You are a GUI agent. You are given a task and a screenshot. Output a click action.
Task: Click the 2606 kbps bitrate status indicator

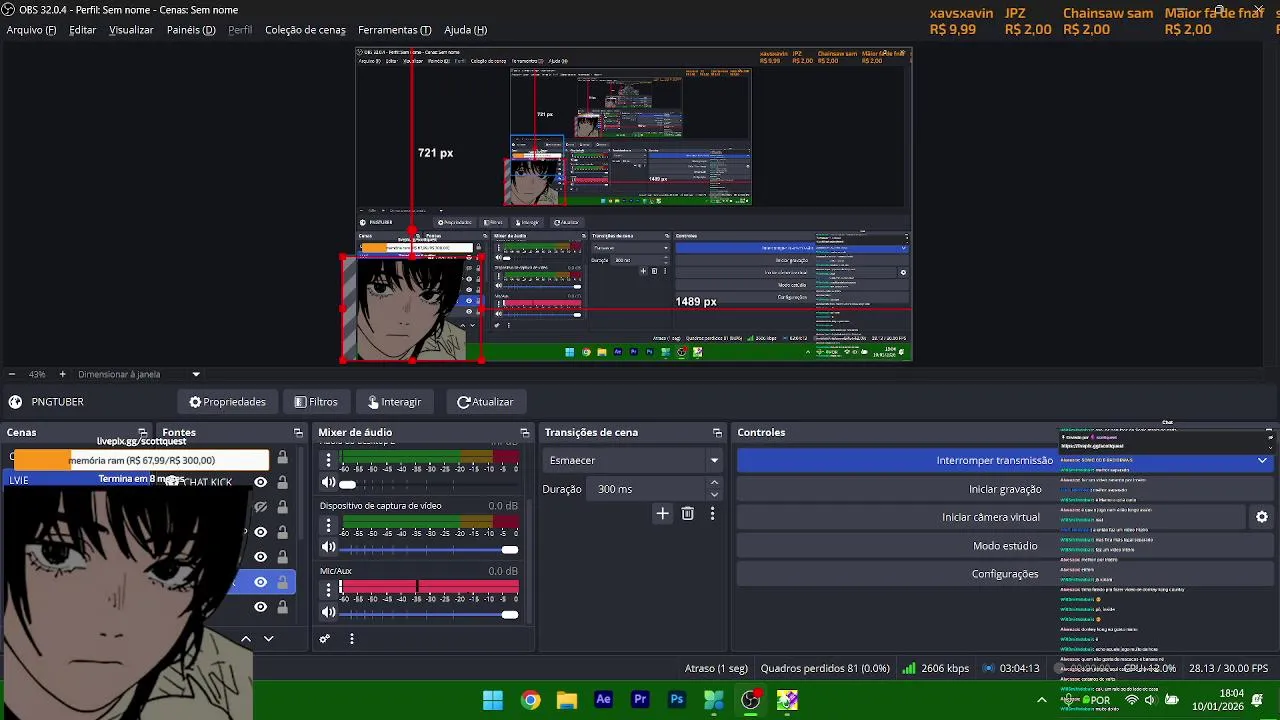[x=935, y=668]
